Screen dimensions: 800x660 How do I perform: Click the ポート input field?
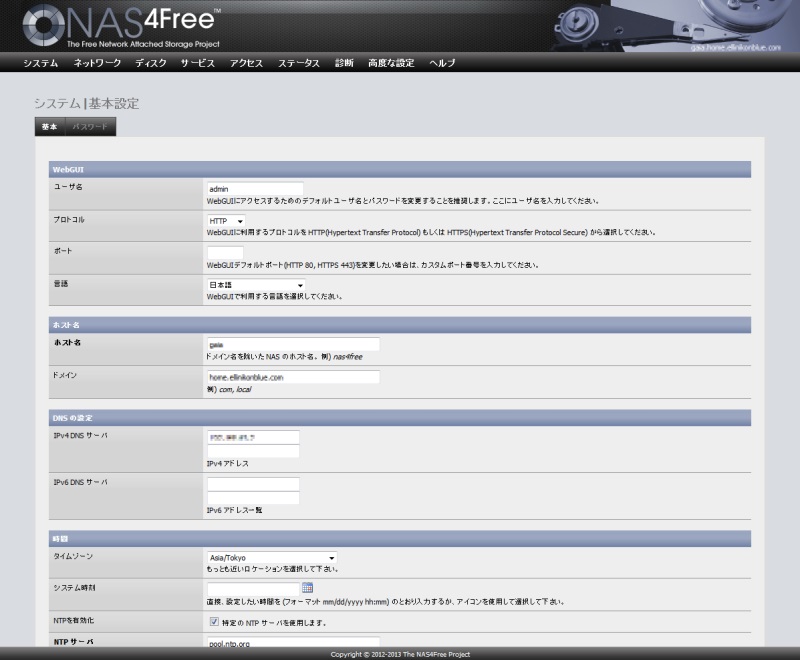point(225,252)
